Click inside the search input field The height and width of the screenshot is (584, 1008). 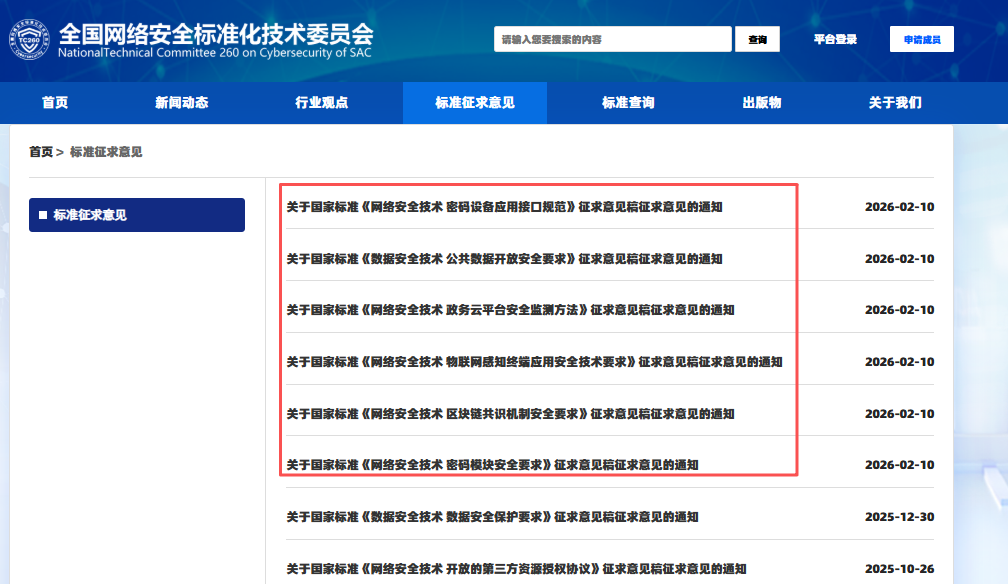point(612,39)
